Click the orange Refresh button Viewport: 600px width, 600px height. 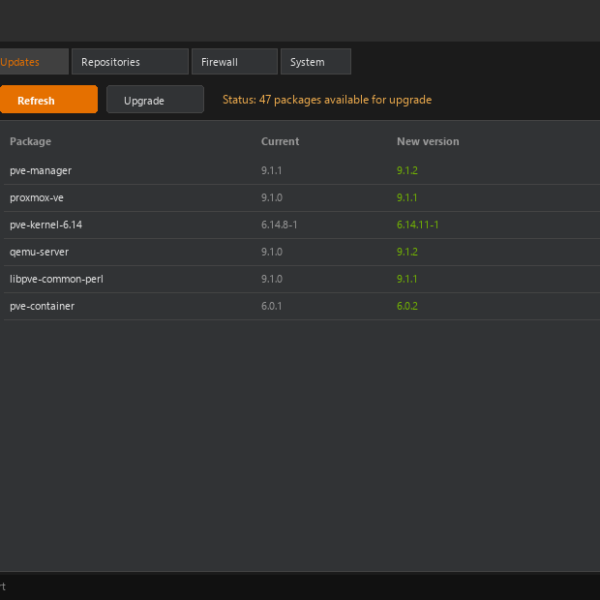point(49,99)
